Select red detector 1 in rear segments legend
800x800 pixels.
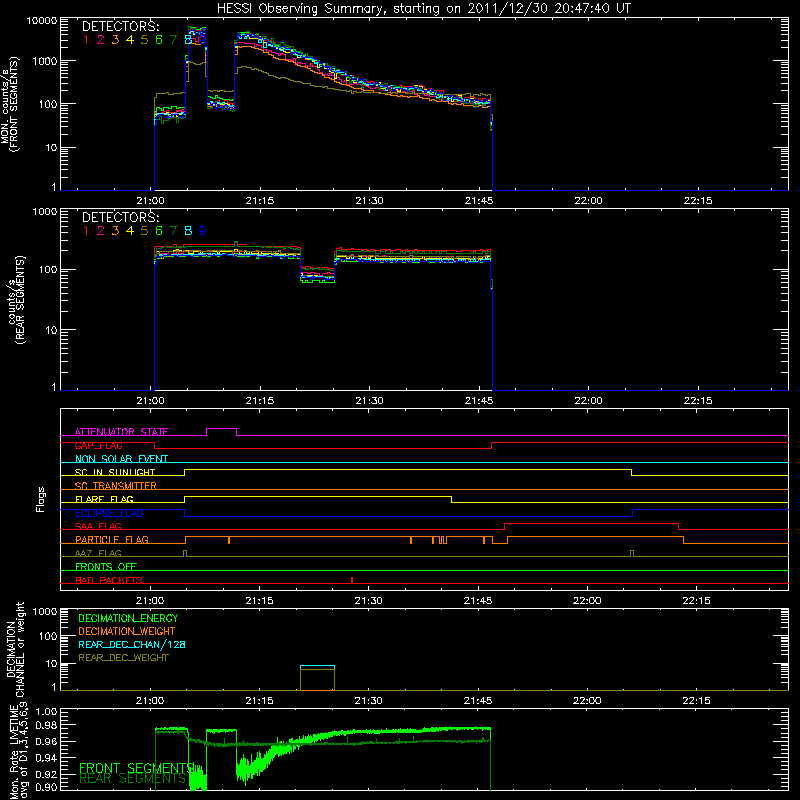click(x=86, y=231)
